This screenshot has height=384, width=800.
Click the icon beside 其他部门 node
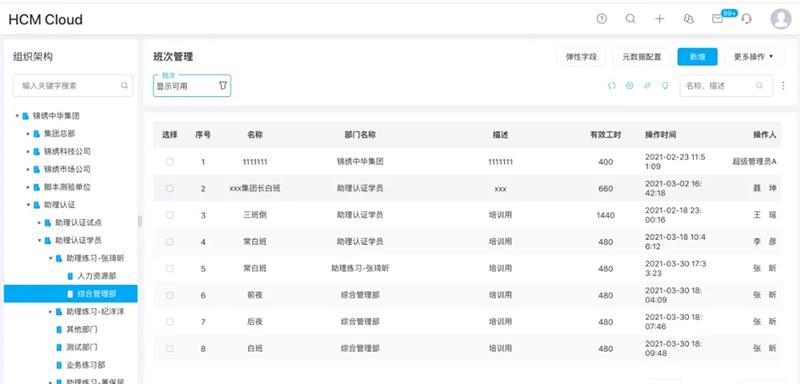(59, 329)
